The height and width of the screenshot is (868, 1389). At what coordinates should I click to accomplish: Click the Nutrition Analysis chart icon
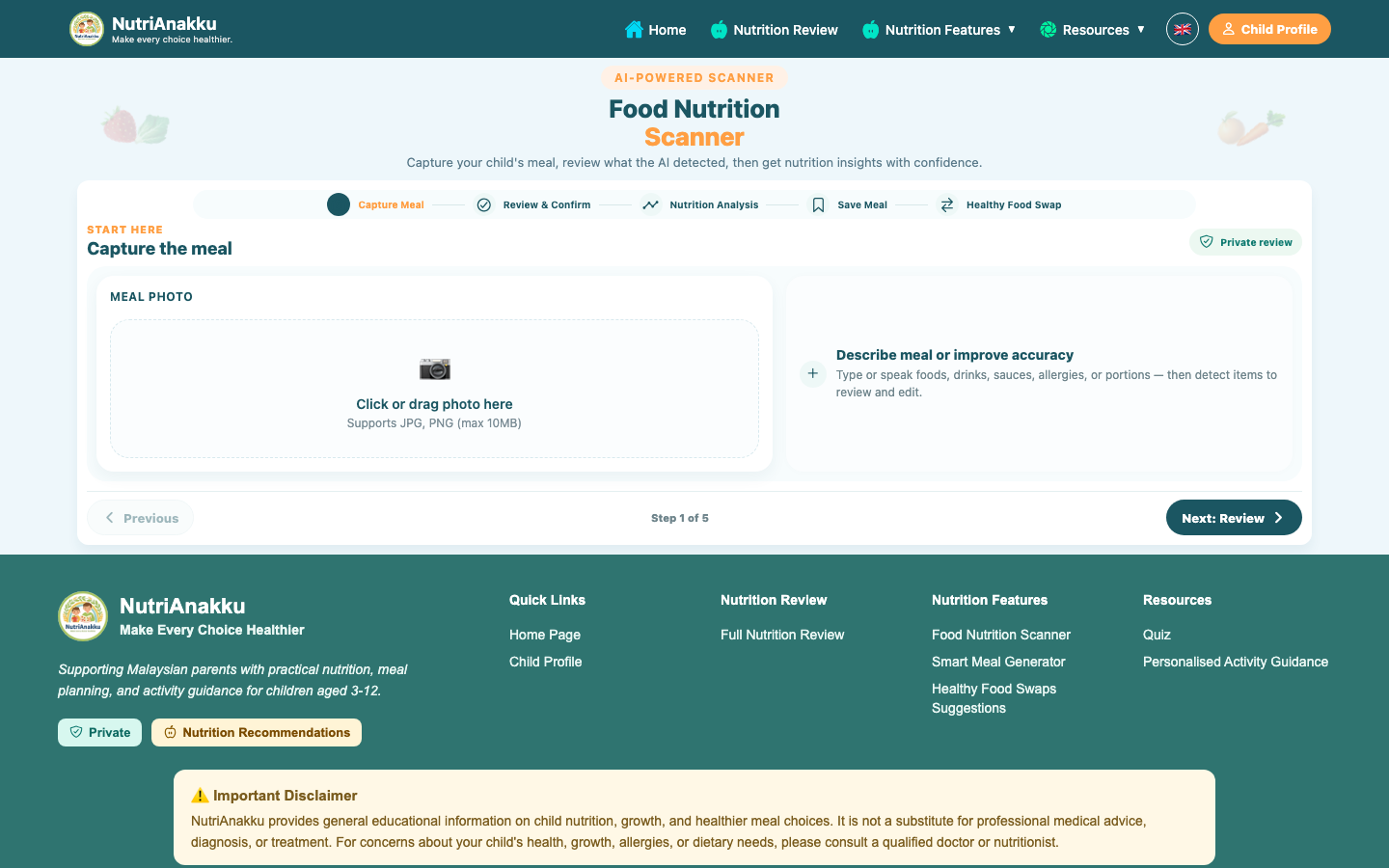point(651,204)
